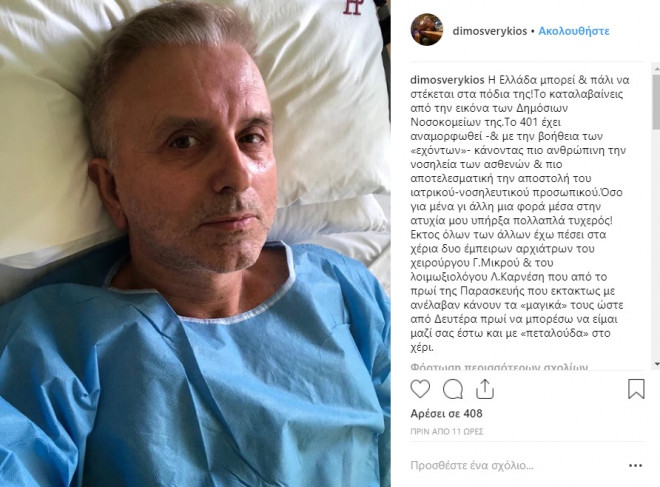Click the 408 likes count number
This screenshot has height=487, width=660.
pyautogui.click(x=473, y=414)
